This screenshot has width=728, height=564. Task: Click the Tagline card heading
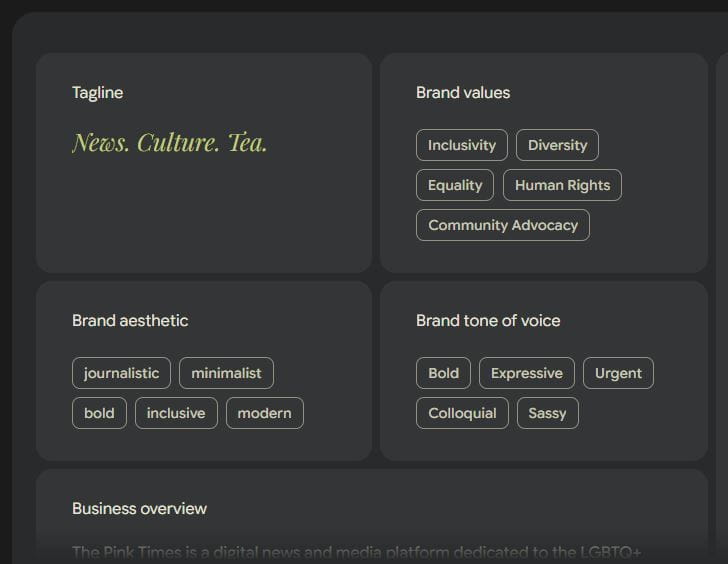point(97,92)
